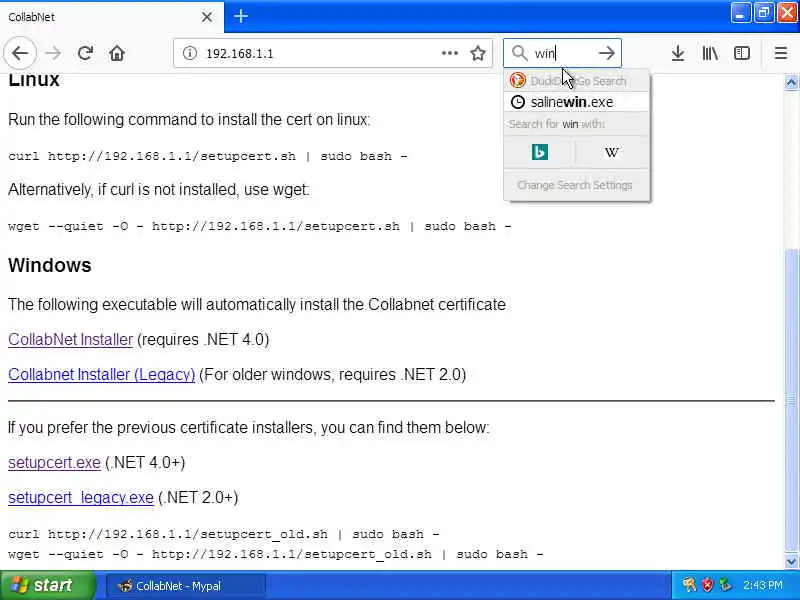Go to the browser home page
Viewport: 800px width, 600px height.
117,53
